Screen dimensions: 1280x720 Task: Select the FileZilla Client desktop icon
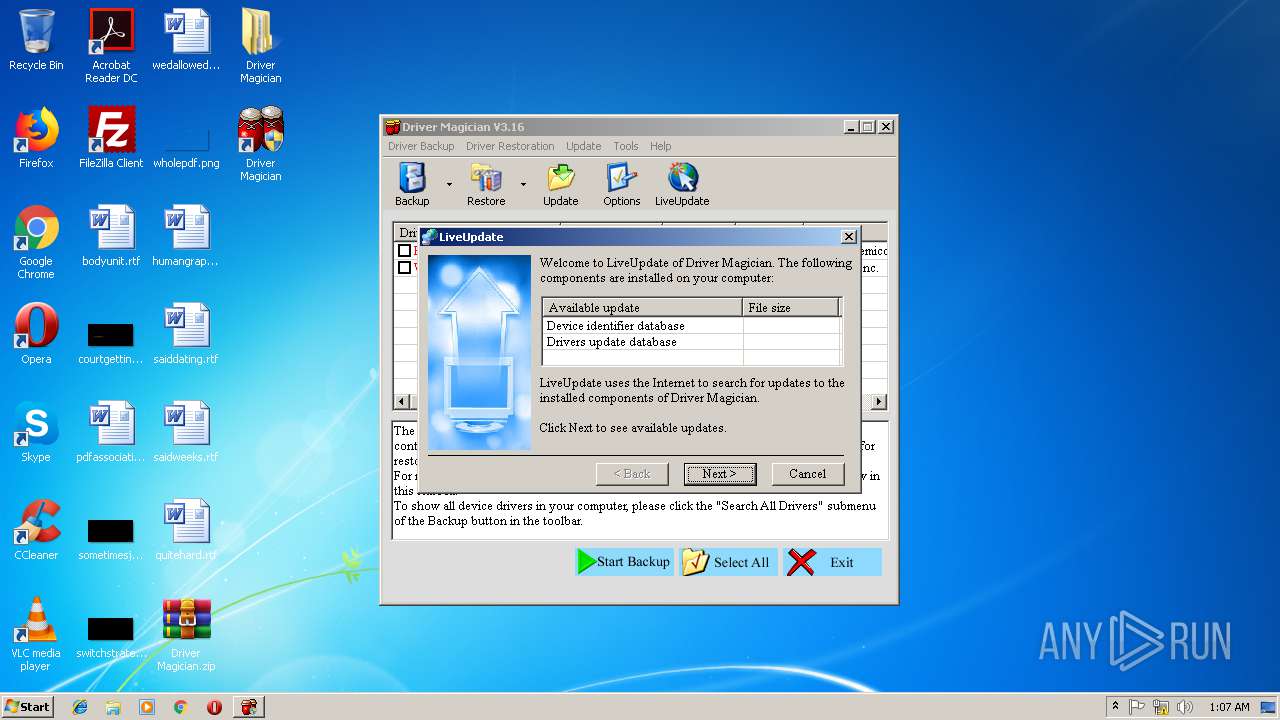pos(111,138)
